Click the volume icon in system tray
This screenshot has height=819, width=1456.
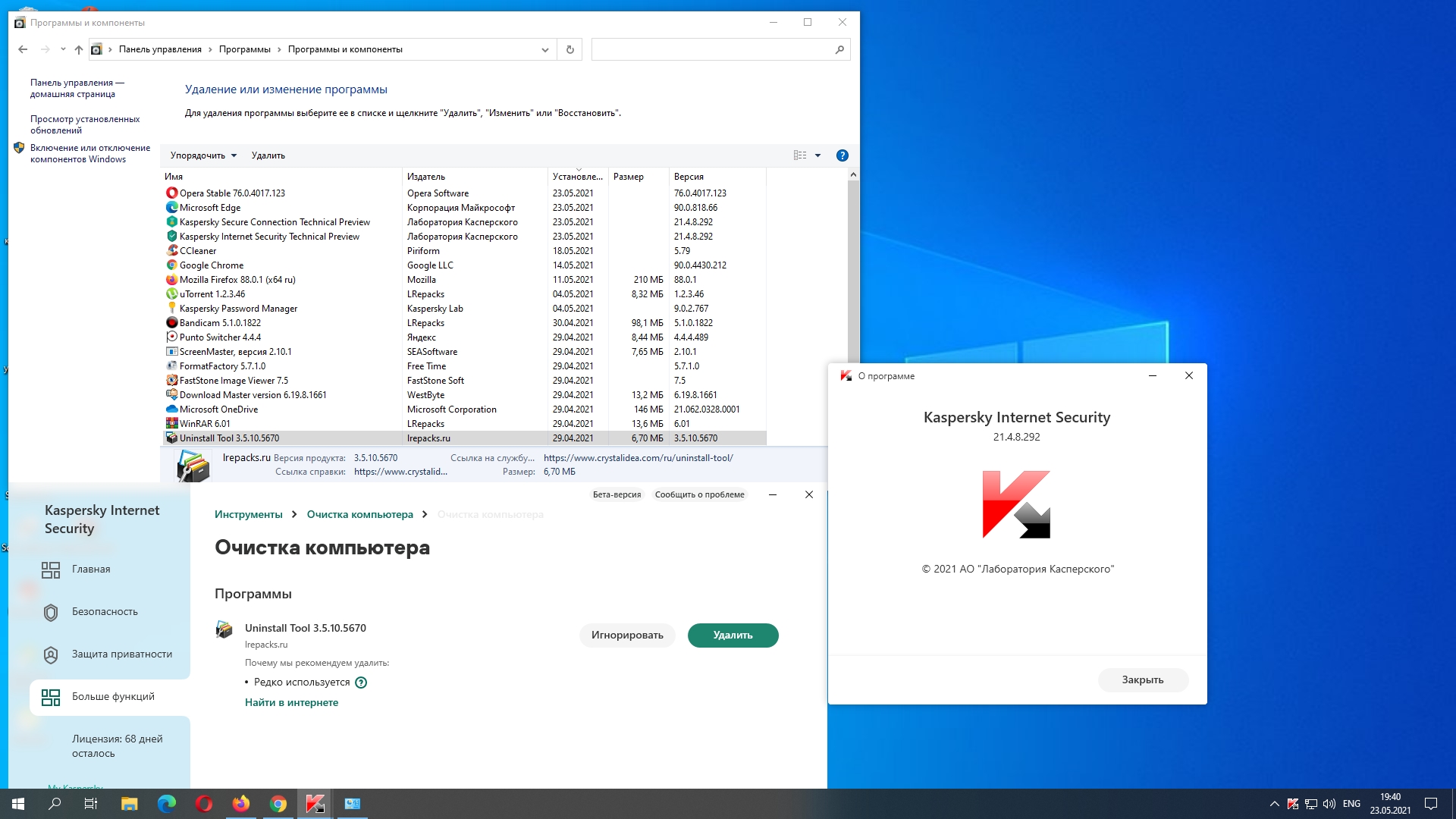(x=1329, y=804)
